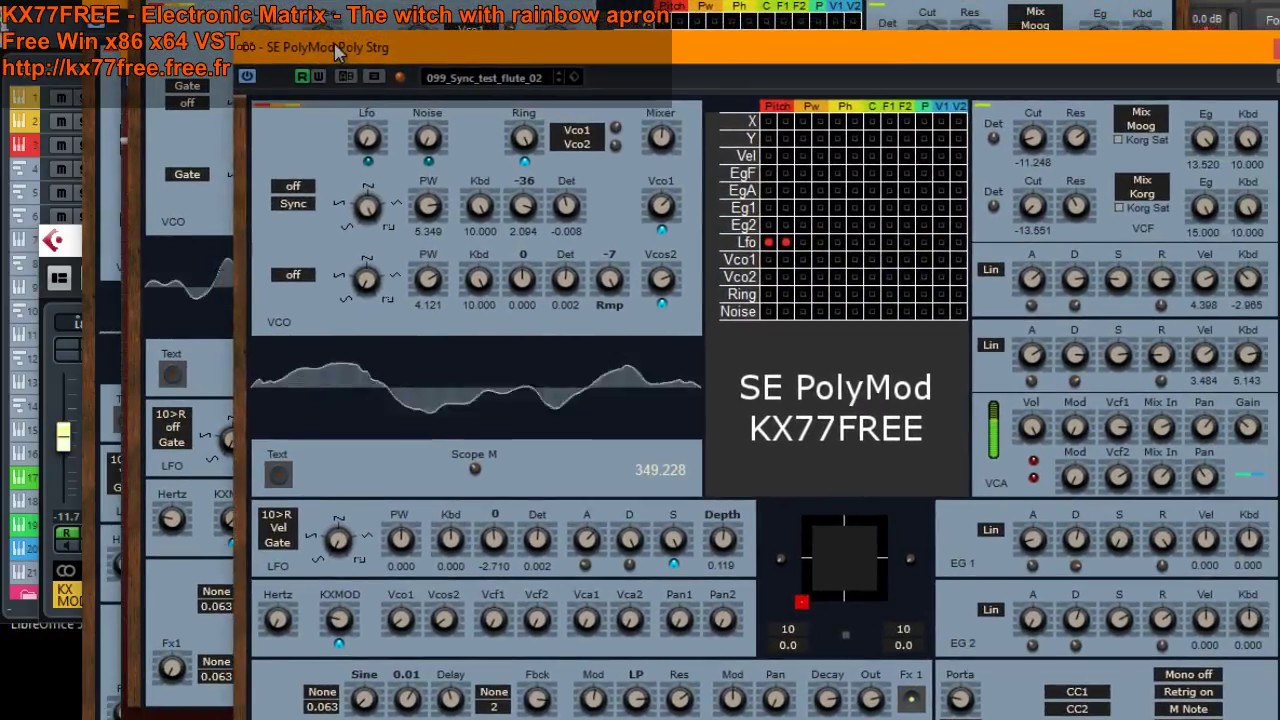Open the Vco1 Vco2 ring source selector
This screenshot has height=720, width=1280.
click(x=577, y=137)
